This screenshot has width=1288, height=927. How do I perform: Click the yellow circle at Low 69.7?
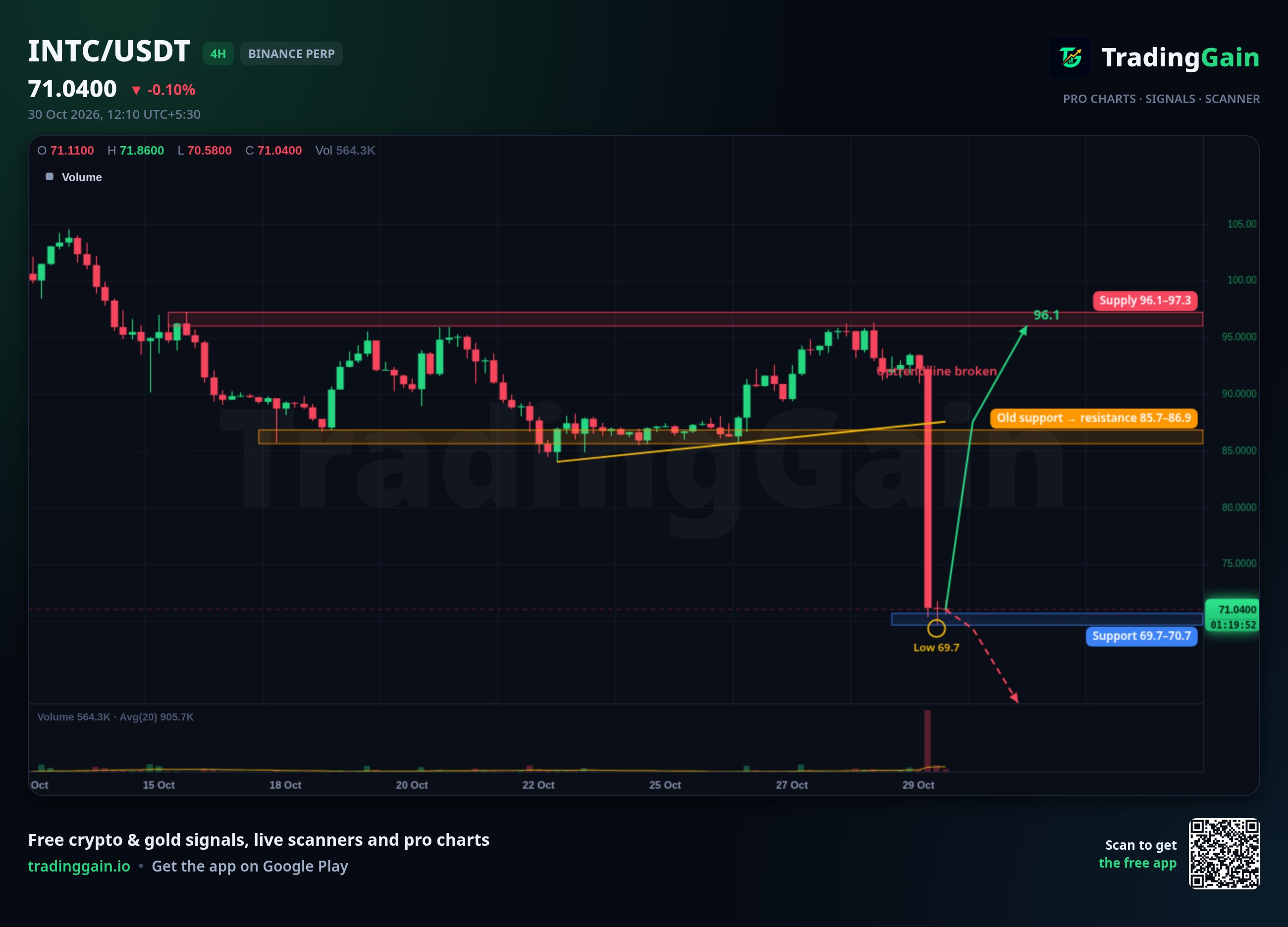[x=936, y=628]
